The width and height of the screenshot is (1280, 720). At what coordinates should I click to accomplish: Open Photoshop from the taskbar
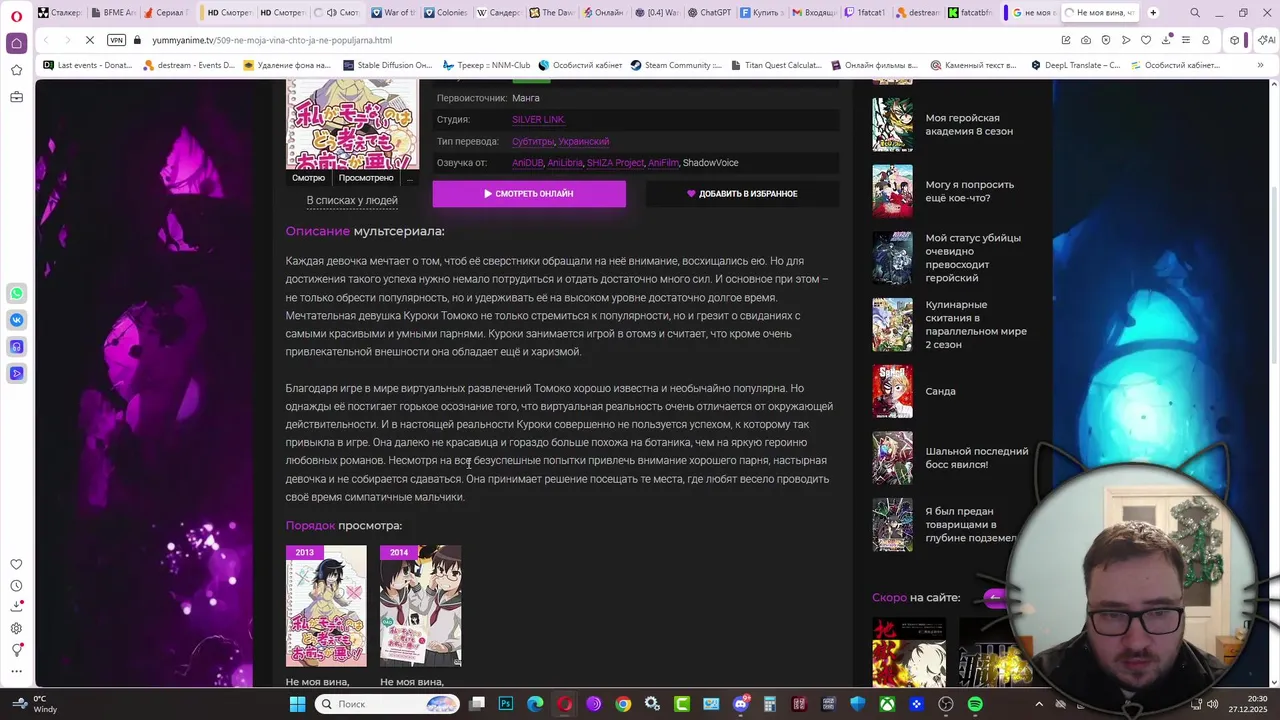coord(506,704)
